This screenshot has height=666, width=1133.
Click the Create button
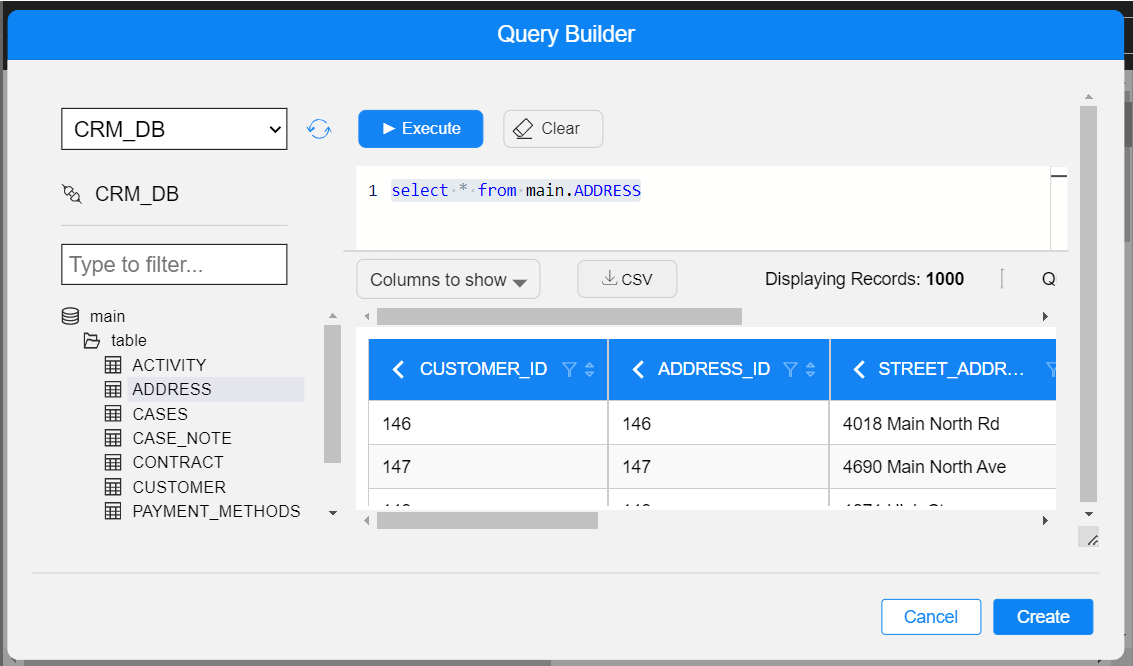(1042, 617)
